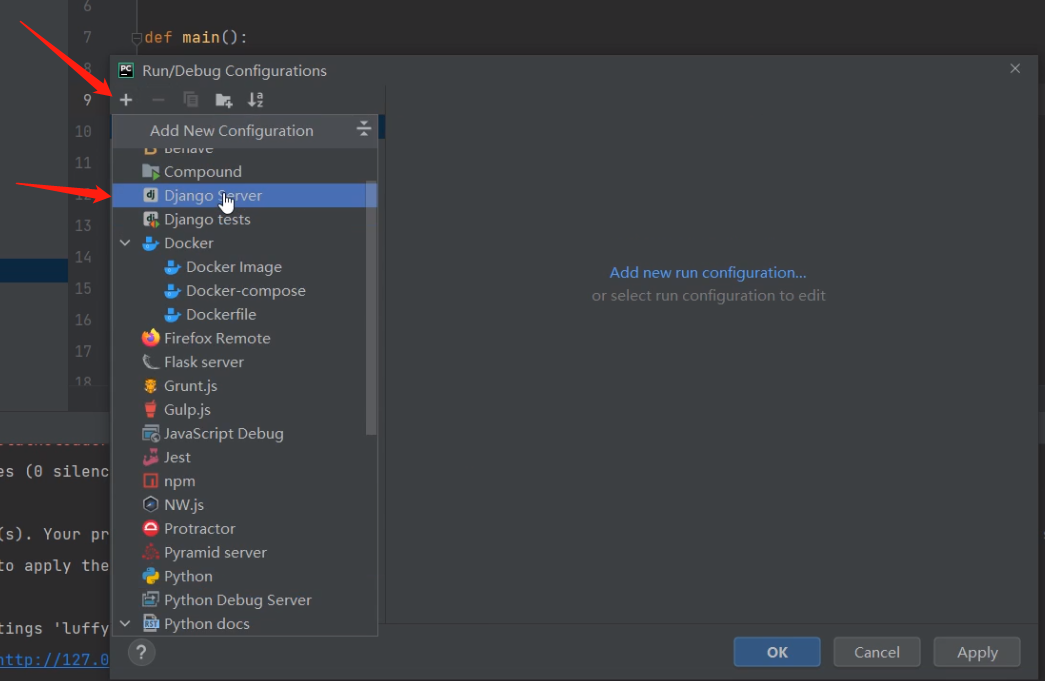Select the Protractor text entry
1045x681 pixels.
click(x=200, y=528)
